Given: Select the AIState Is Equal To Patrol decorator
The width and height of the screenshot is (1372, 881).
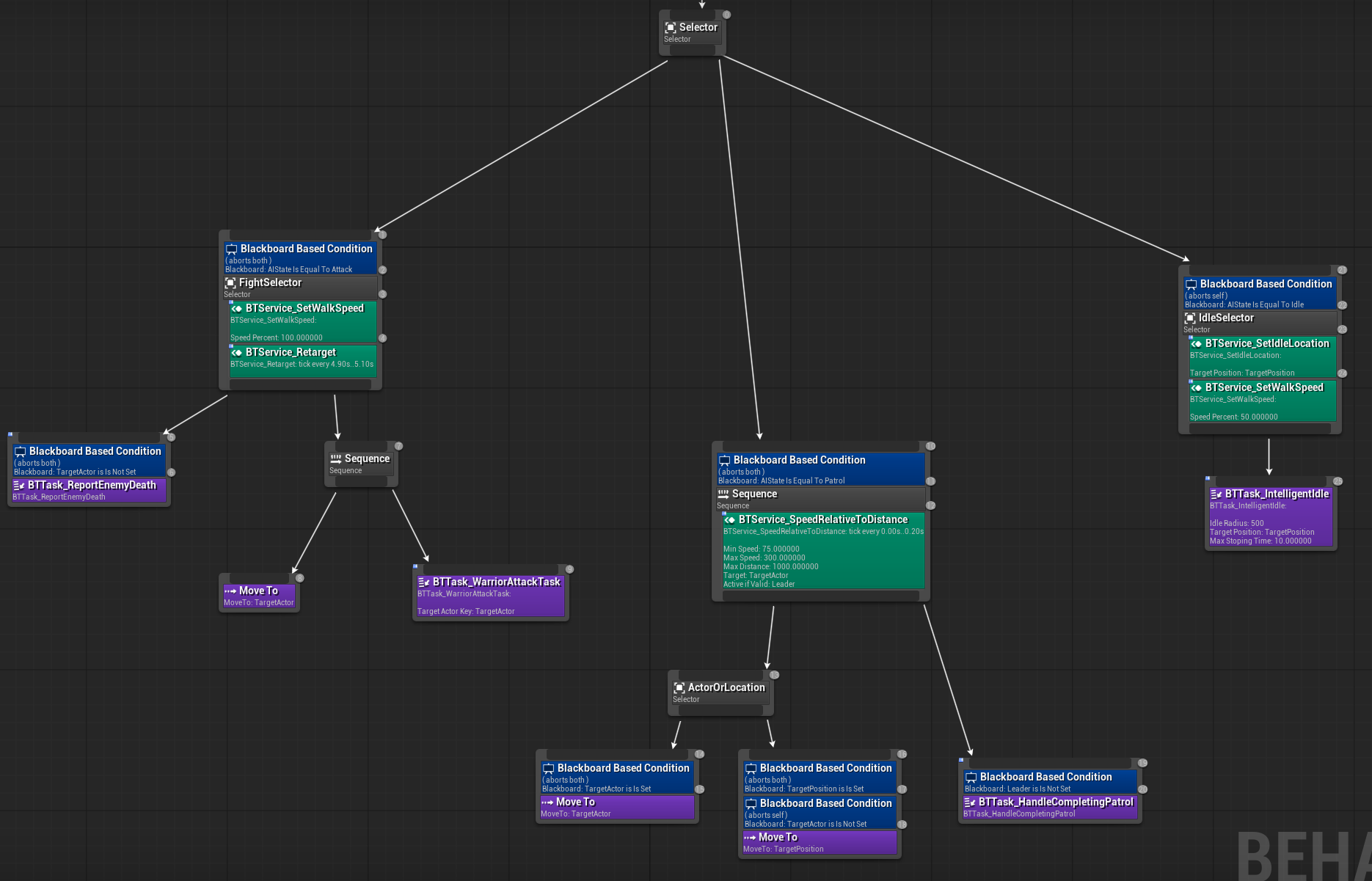Looking at the screenshot, I should coord(820,469).
